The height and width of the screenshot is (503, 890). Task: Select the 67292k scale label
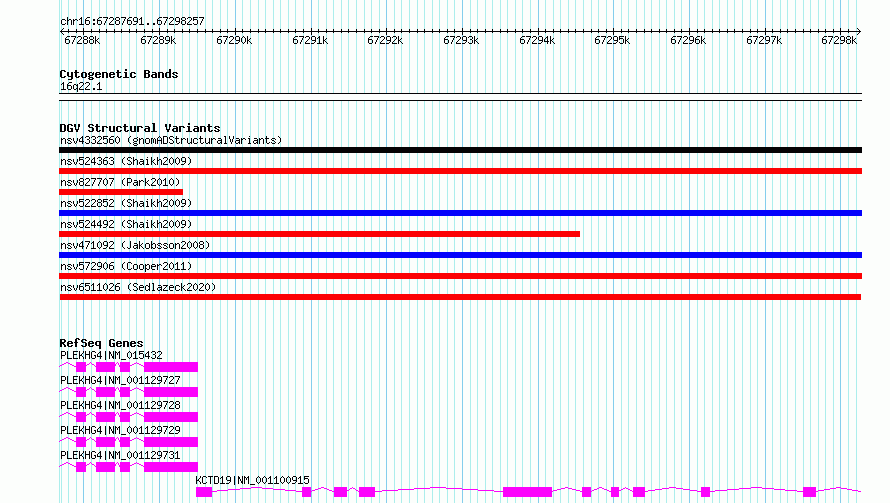[x=385, y=40]
